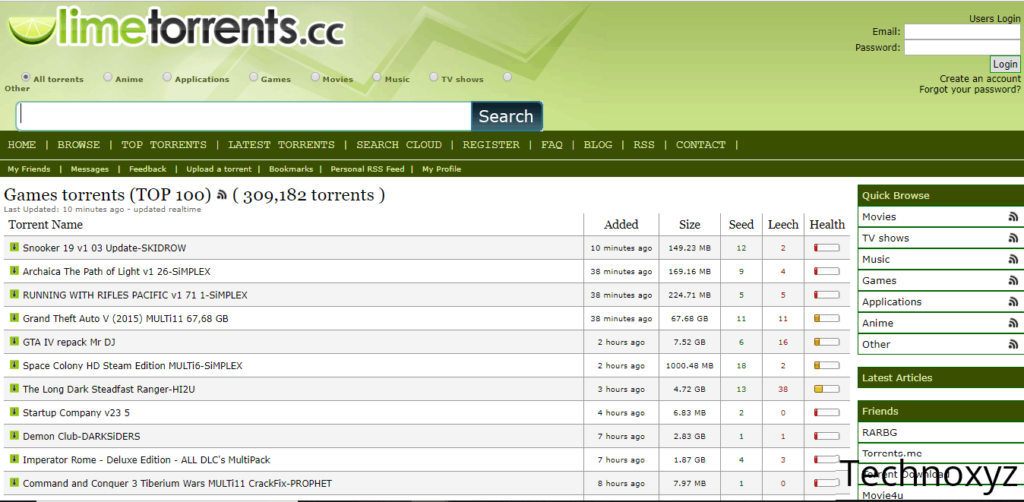Click download arrow for Space Colony HD
The image size is (1024, 502).
tap(14, 364)
